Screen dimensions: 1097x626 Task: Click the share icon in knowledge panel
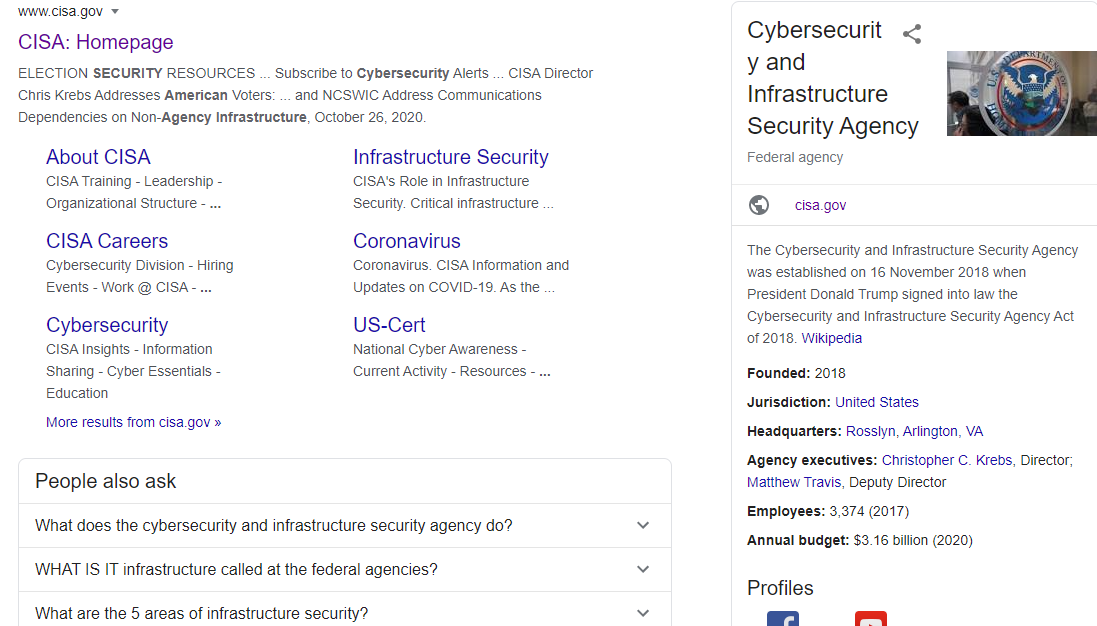(x=911, y=34)
